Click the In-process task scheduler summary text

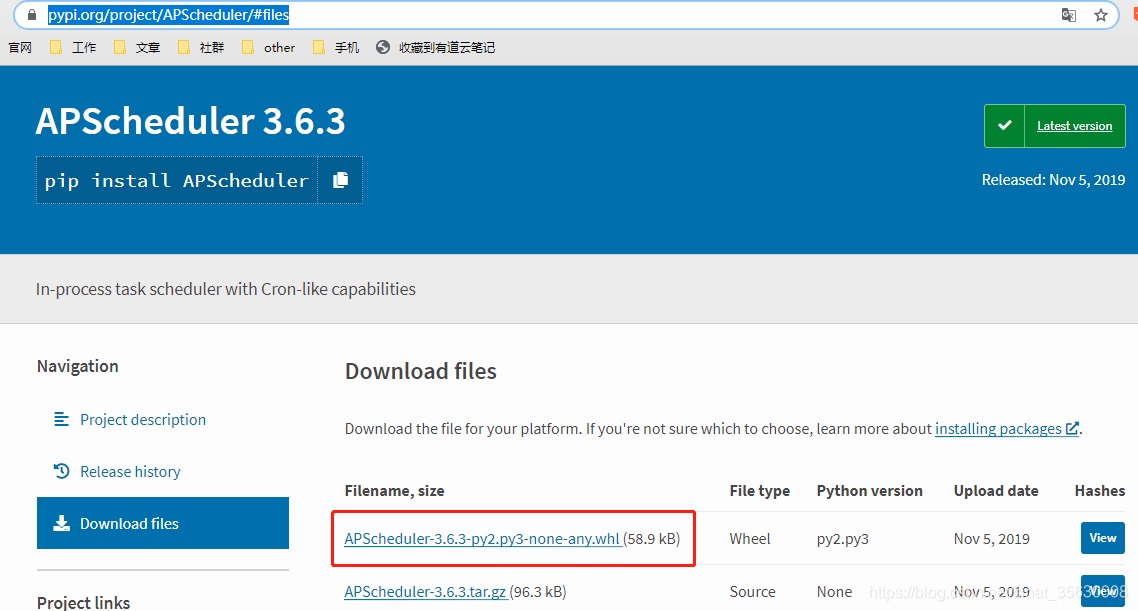click(226, 289)
